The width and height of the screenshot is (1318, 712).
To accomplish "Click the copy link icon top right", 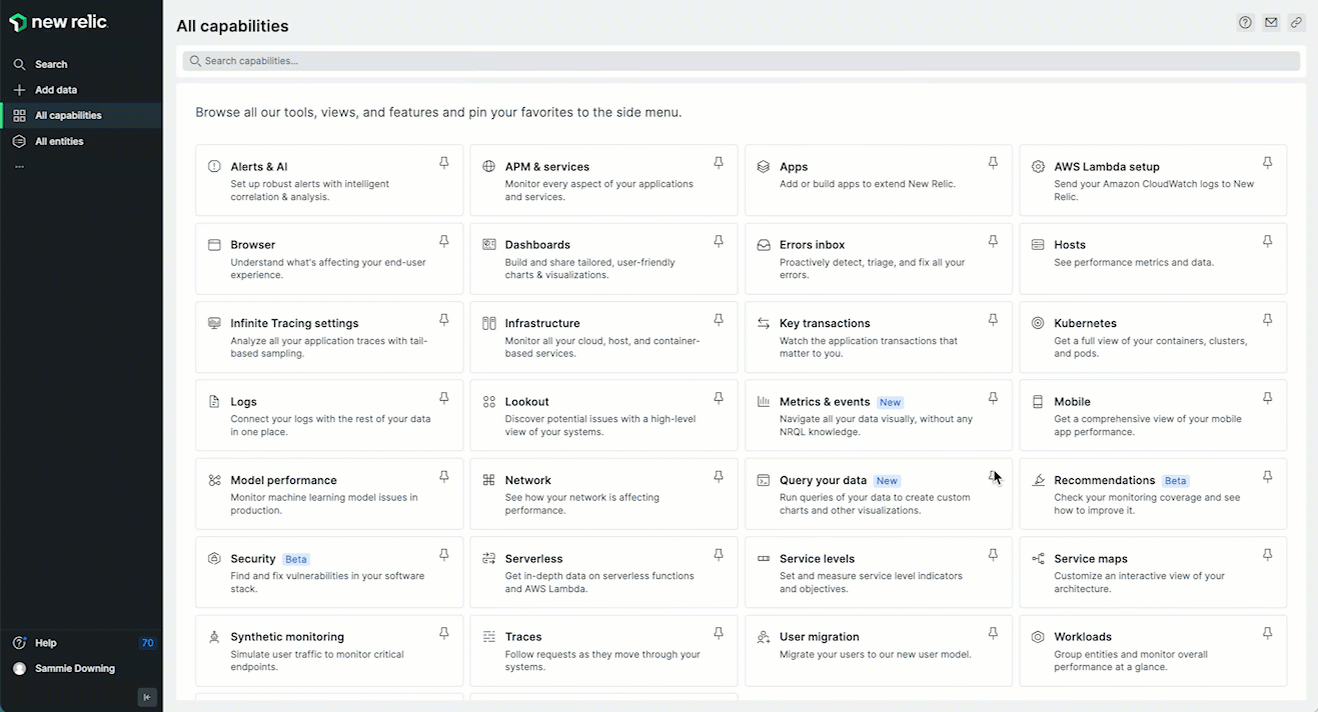I will pos(1297,21).
